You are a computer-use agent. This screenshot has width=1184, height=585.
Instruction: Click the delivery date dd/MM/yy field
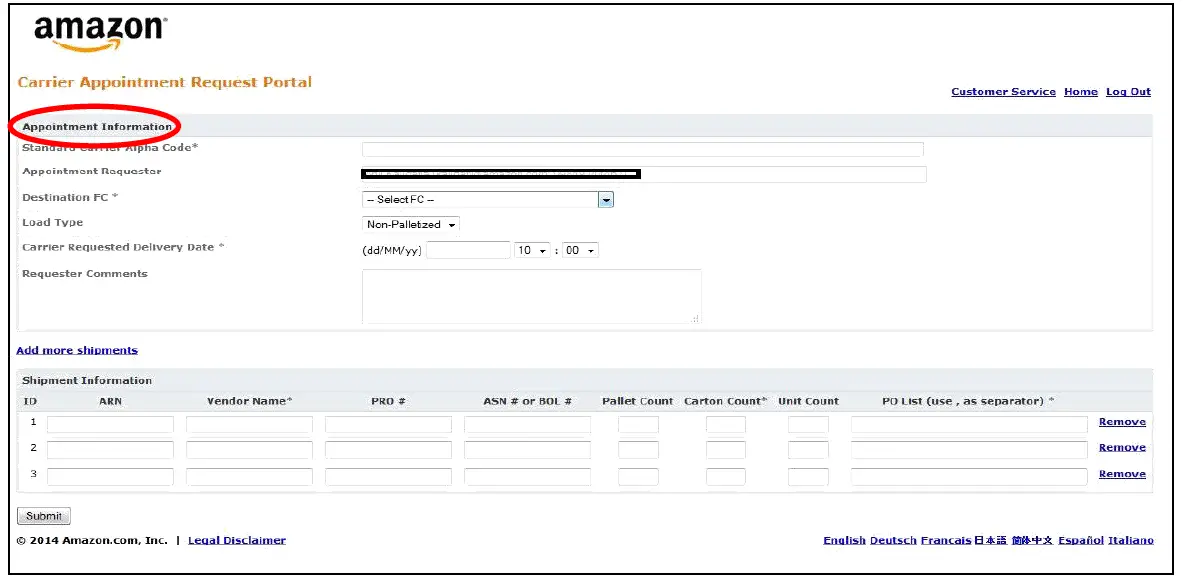470,250
